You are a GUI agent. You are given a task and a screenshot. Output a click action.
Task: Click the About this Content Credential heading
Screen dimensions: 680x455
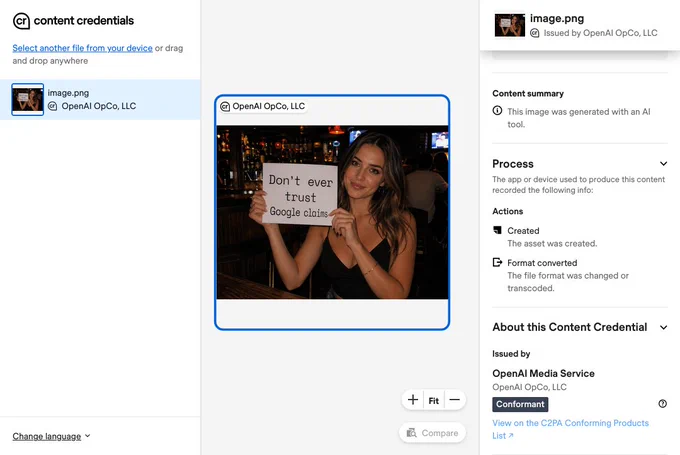[569, 327]
